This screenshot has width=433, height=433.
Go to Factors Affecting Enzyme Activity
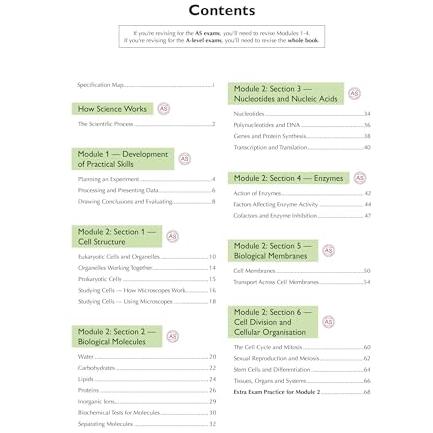tap(302, 204)
